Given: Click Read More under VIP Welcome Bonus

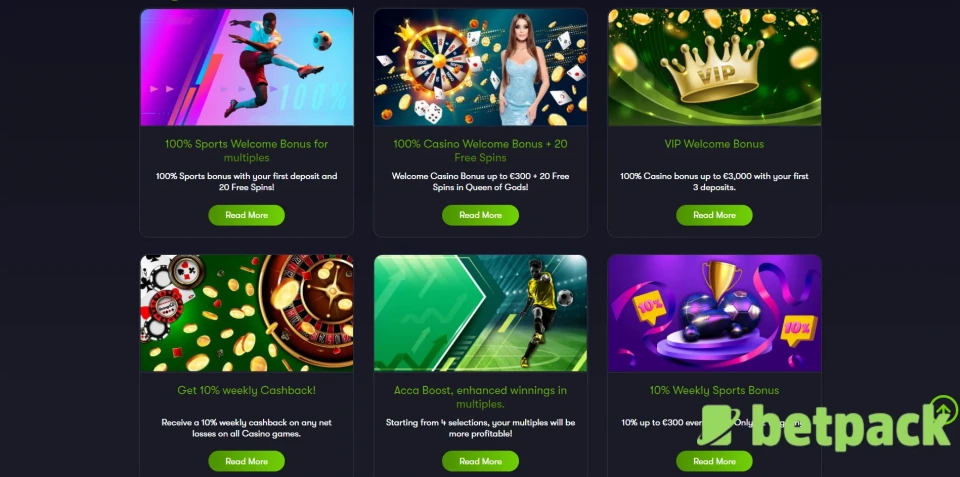Looking at the screenshot, I should tap(714, 215).
